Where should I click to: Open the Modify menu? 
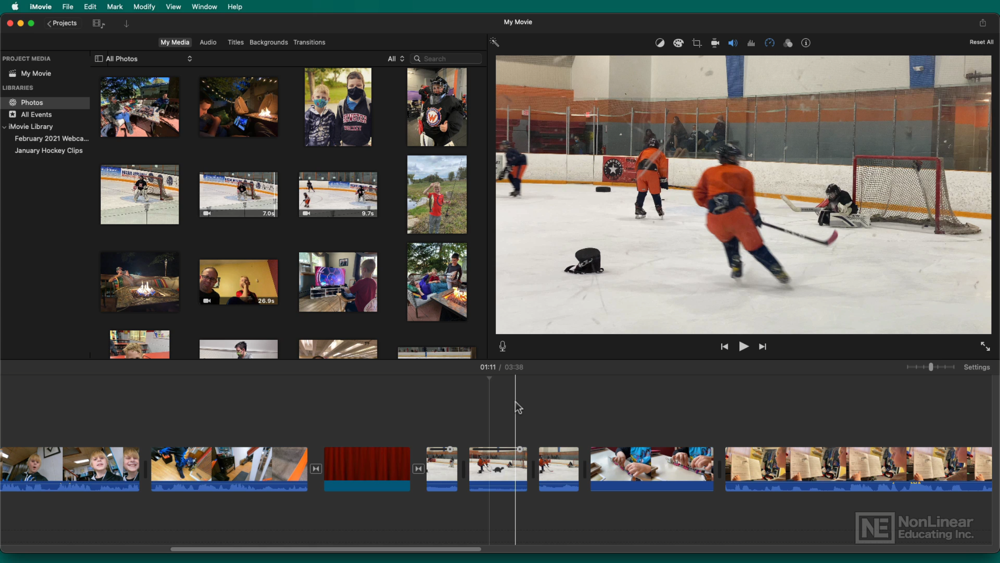tap(144, 6)
